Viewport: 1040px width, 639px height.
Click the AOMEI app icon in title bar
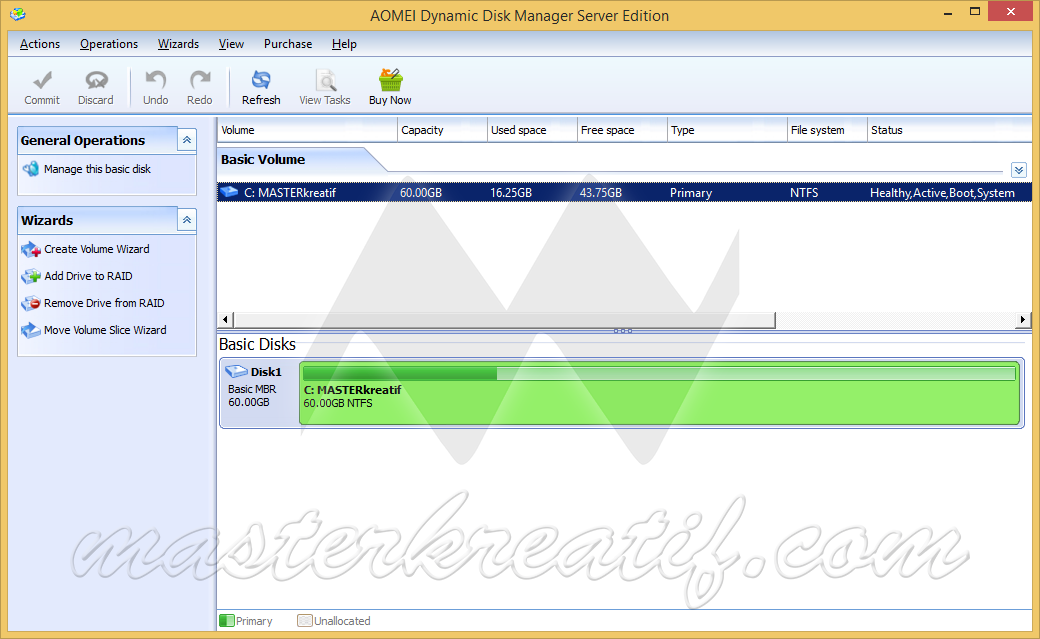18,14
